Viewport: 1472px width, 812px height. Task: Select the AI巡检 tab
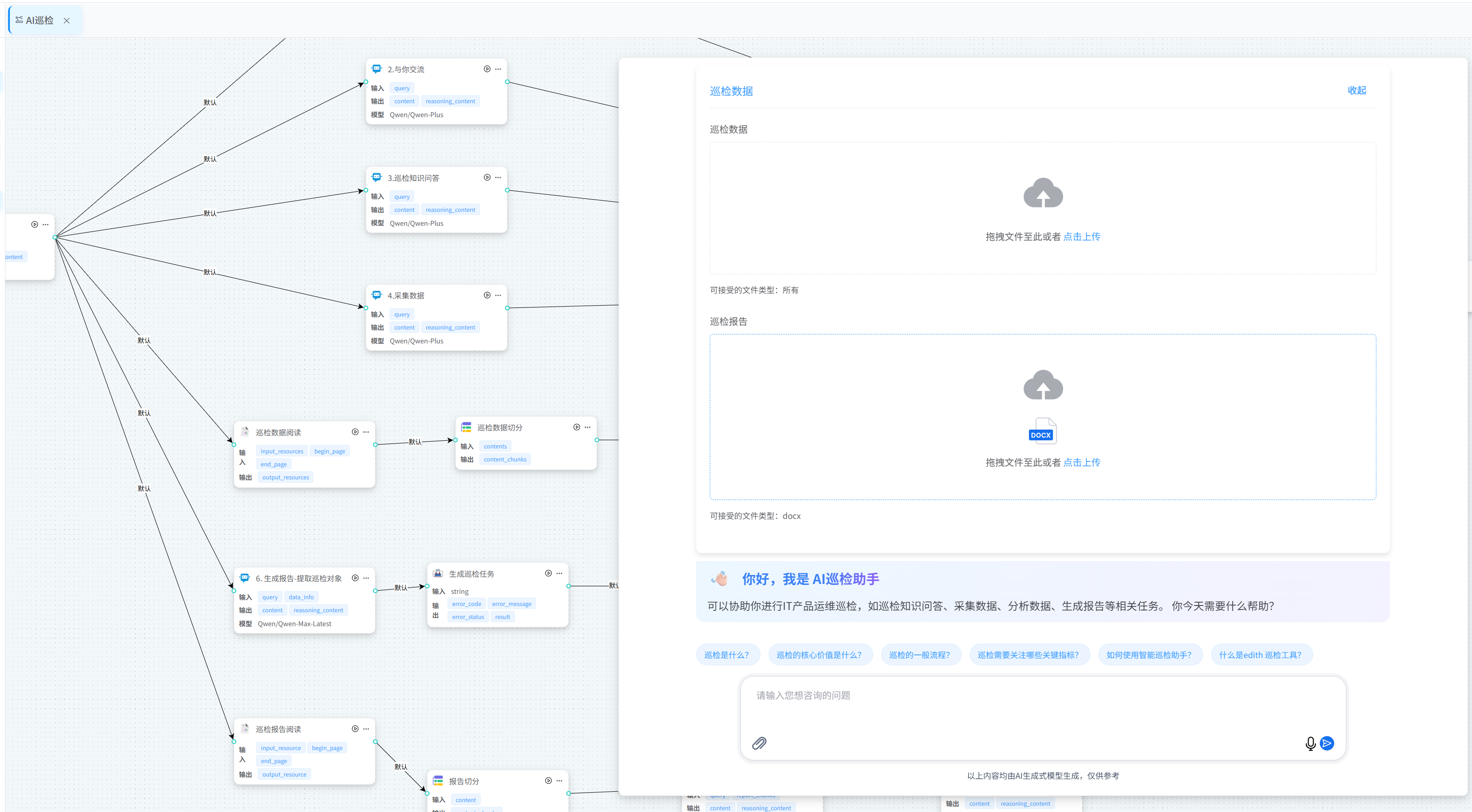(x=39, y=21)
